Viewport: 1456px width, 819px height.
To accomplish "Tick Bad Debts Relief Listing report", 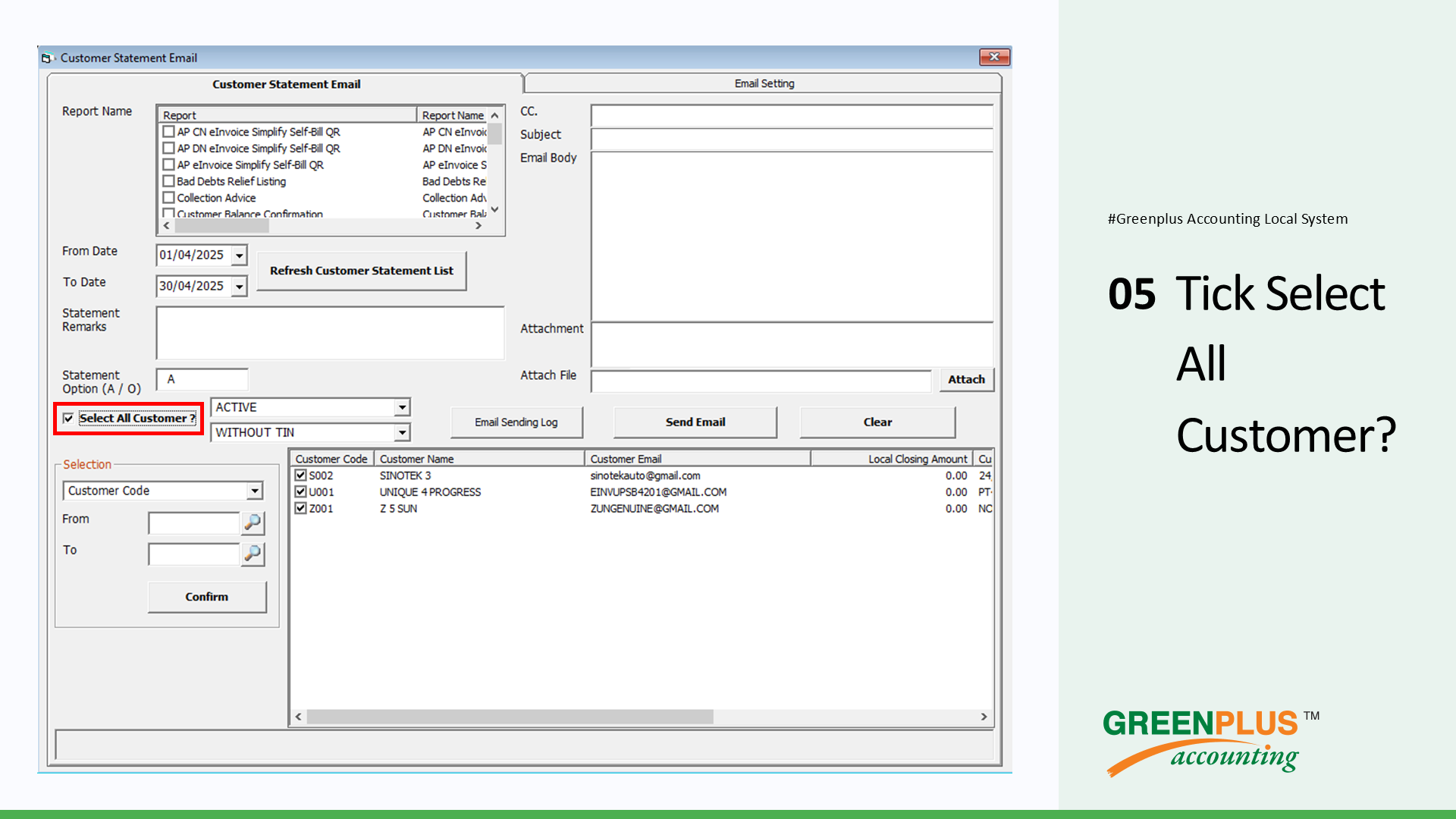I will coord(168,181).
